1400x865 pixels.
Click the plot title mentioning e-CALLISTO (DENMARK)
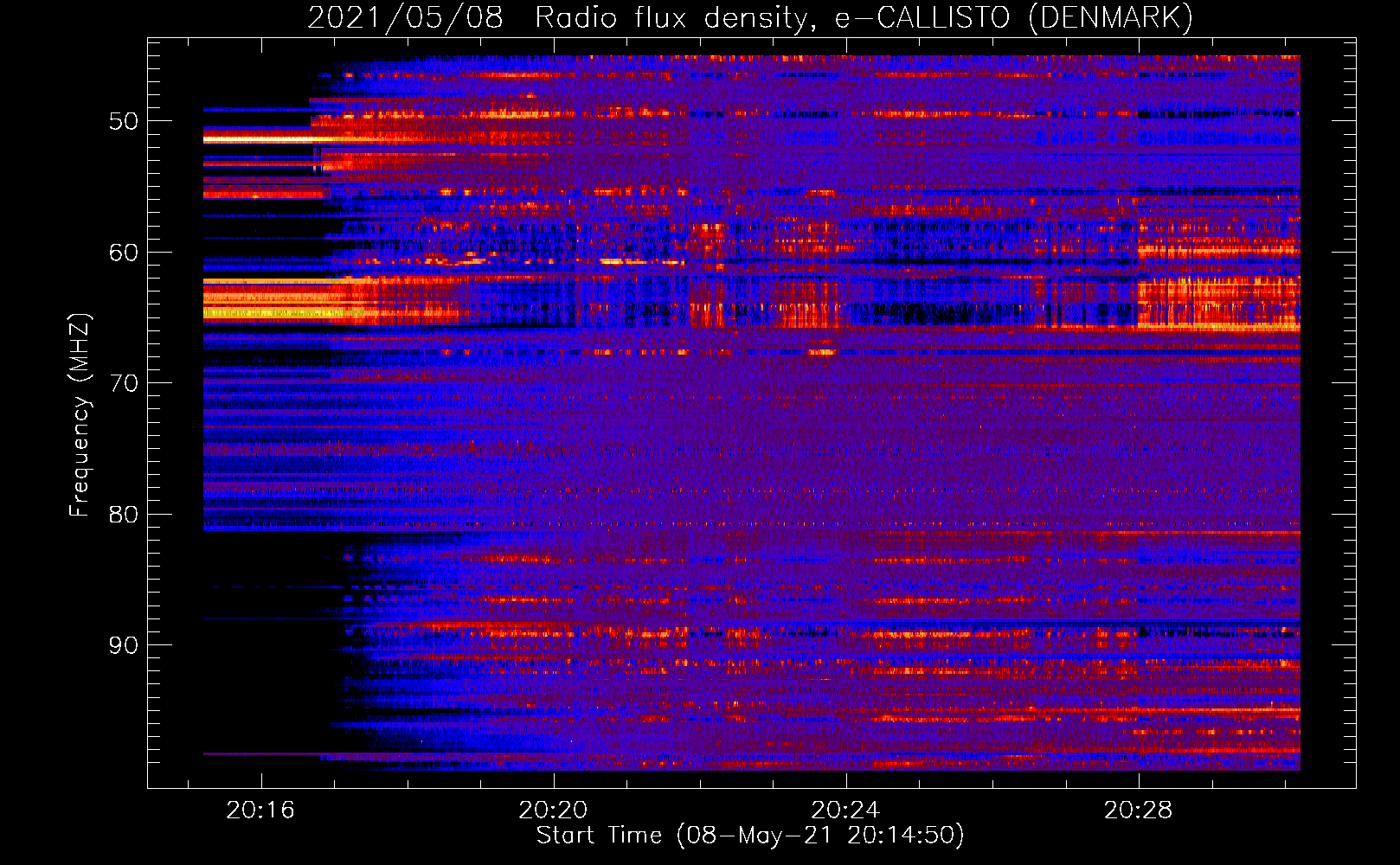(x=750, y=17)
